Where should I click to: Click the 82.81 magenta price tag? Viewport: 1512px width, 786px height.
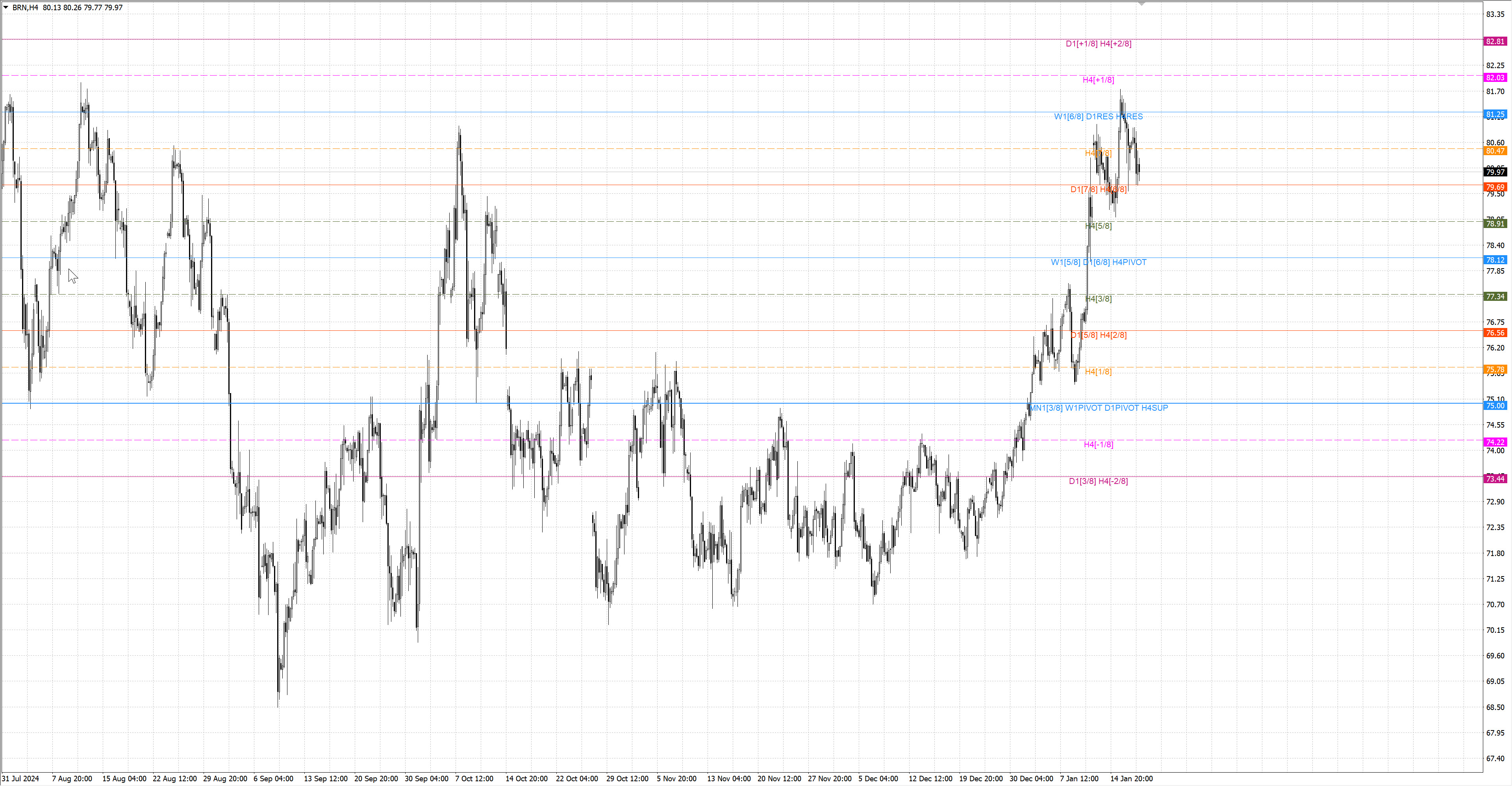coord(1494,41)
